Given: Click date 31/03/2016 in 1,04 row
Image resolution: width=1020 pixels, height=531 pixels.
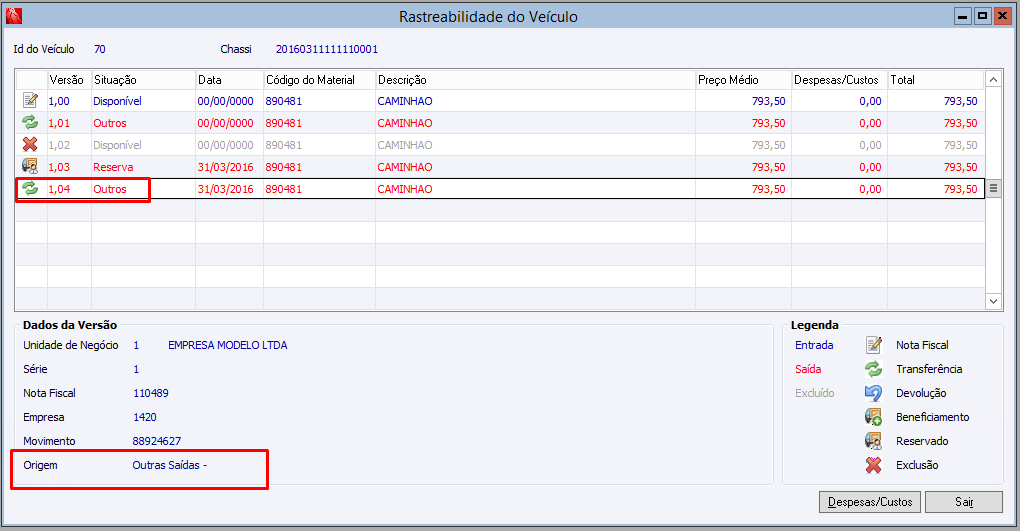Looking at the screenshot, I should click(225, 189).
